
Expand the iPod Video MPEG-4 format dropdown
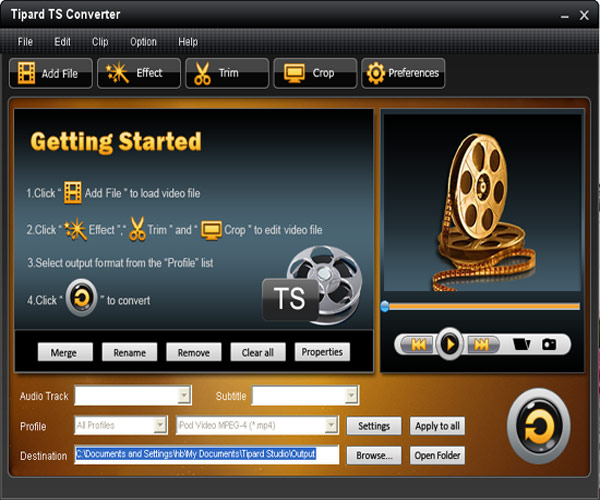[331, 425]
